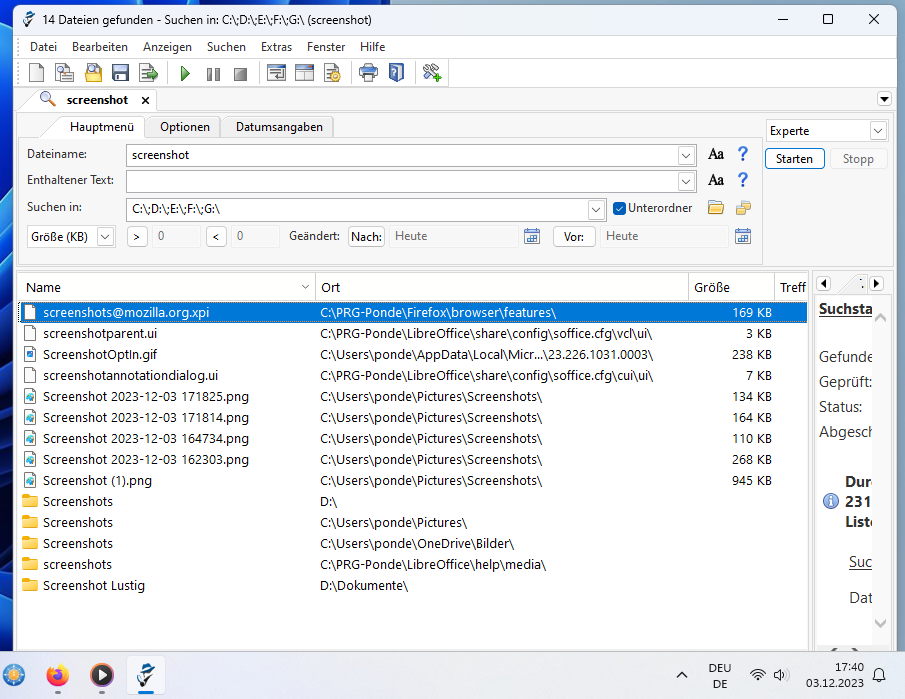
Task: Open the Experte mode dropdown
Action: pyautogui.click(x=878, y=130)
